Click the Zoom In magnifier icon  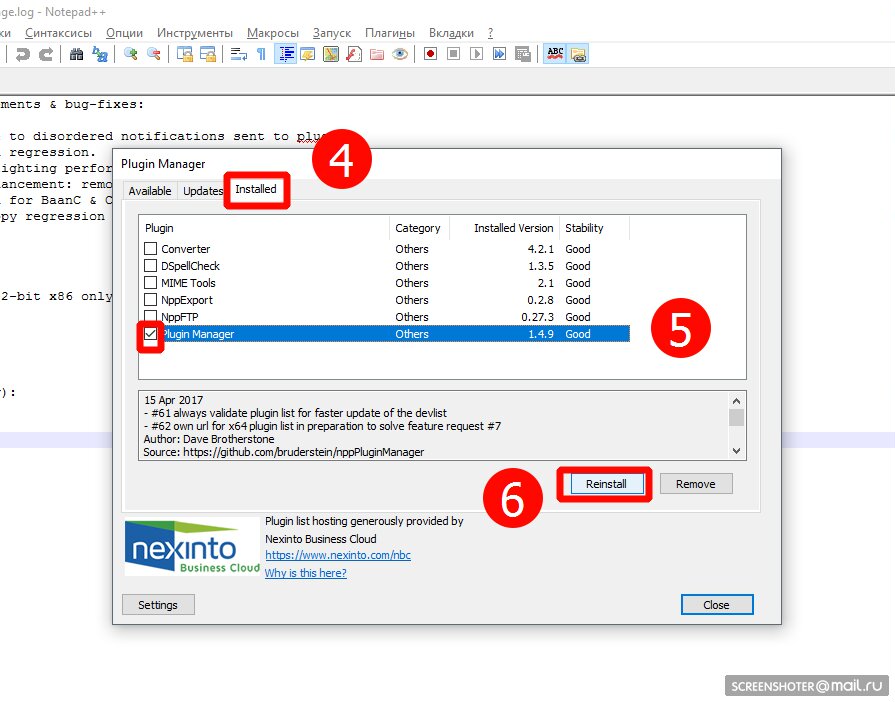pos(131,54)
